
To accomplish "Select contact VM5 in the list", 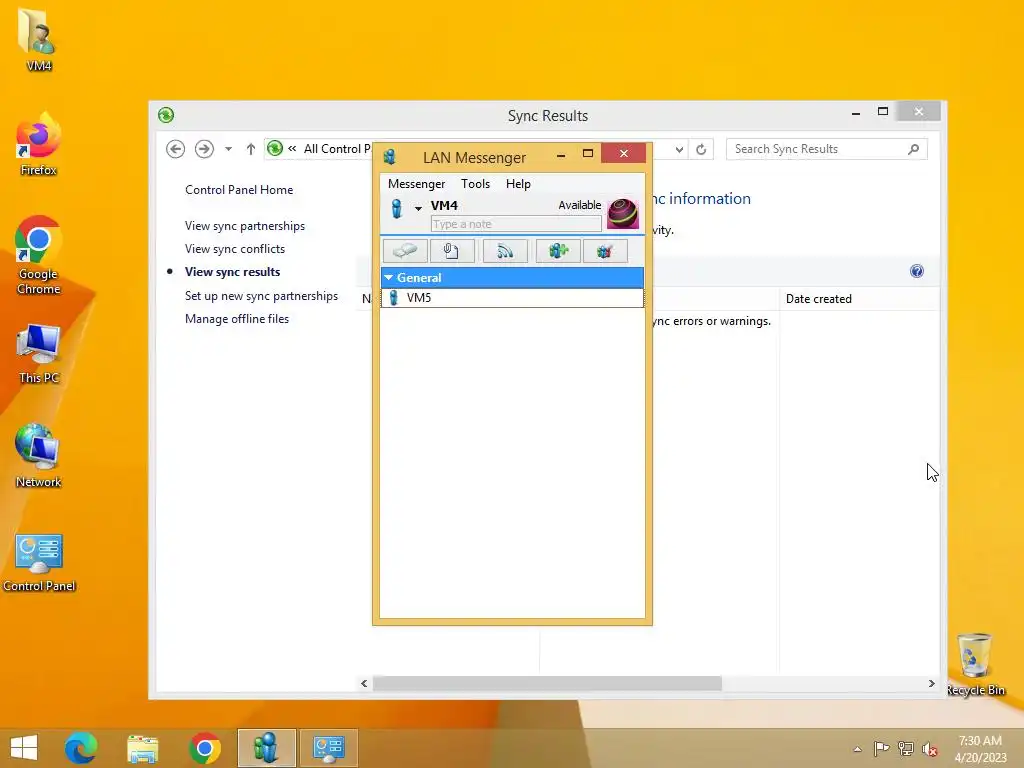I will point(512,298).
